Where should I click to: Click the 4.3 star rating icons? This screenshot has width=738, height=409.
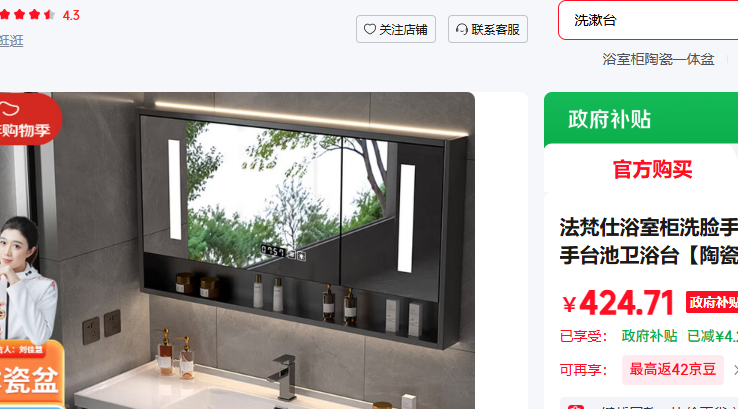coord(27,15)
